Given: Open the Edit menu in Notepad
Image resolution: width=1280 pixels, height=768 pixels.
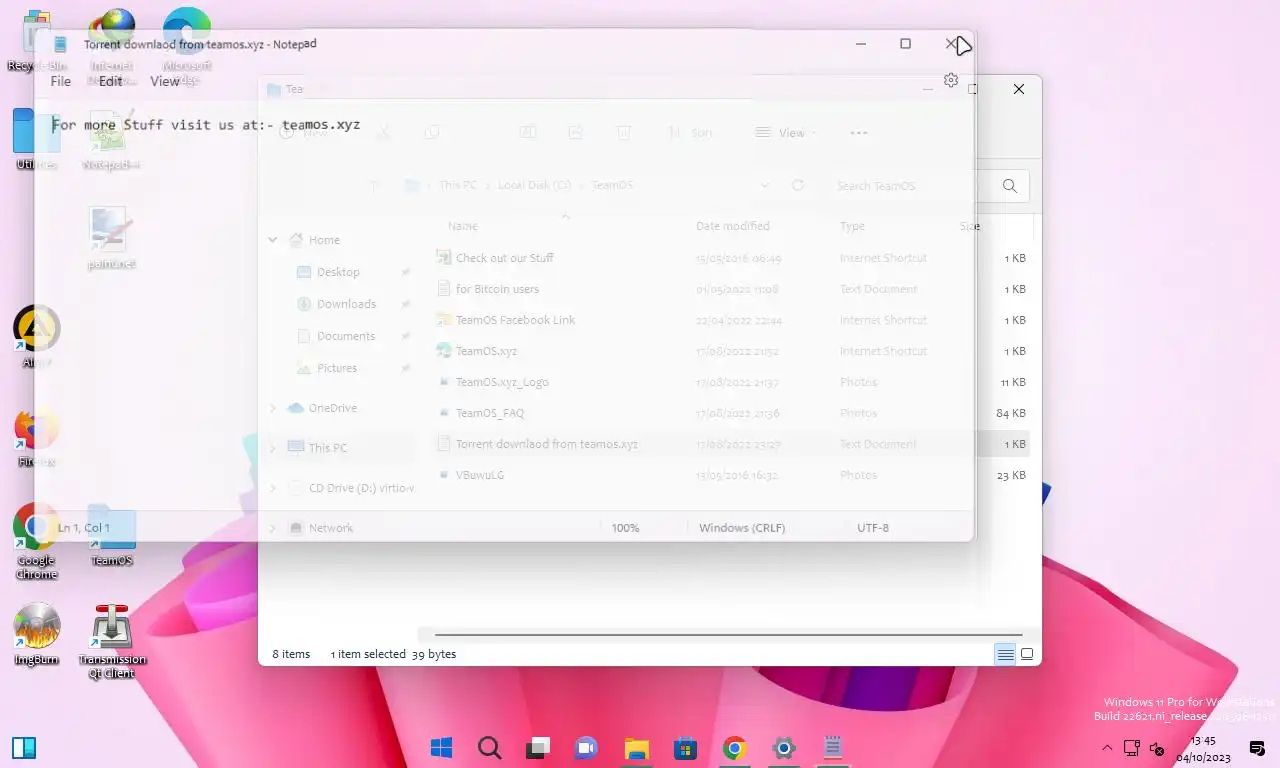Looking at the screenshot, I should pos(110,81).
